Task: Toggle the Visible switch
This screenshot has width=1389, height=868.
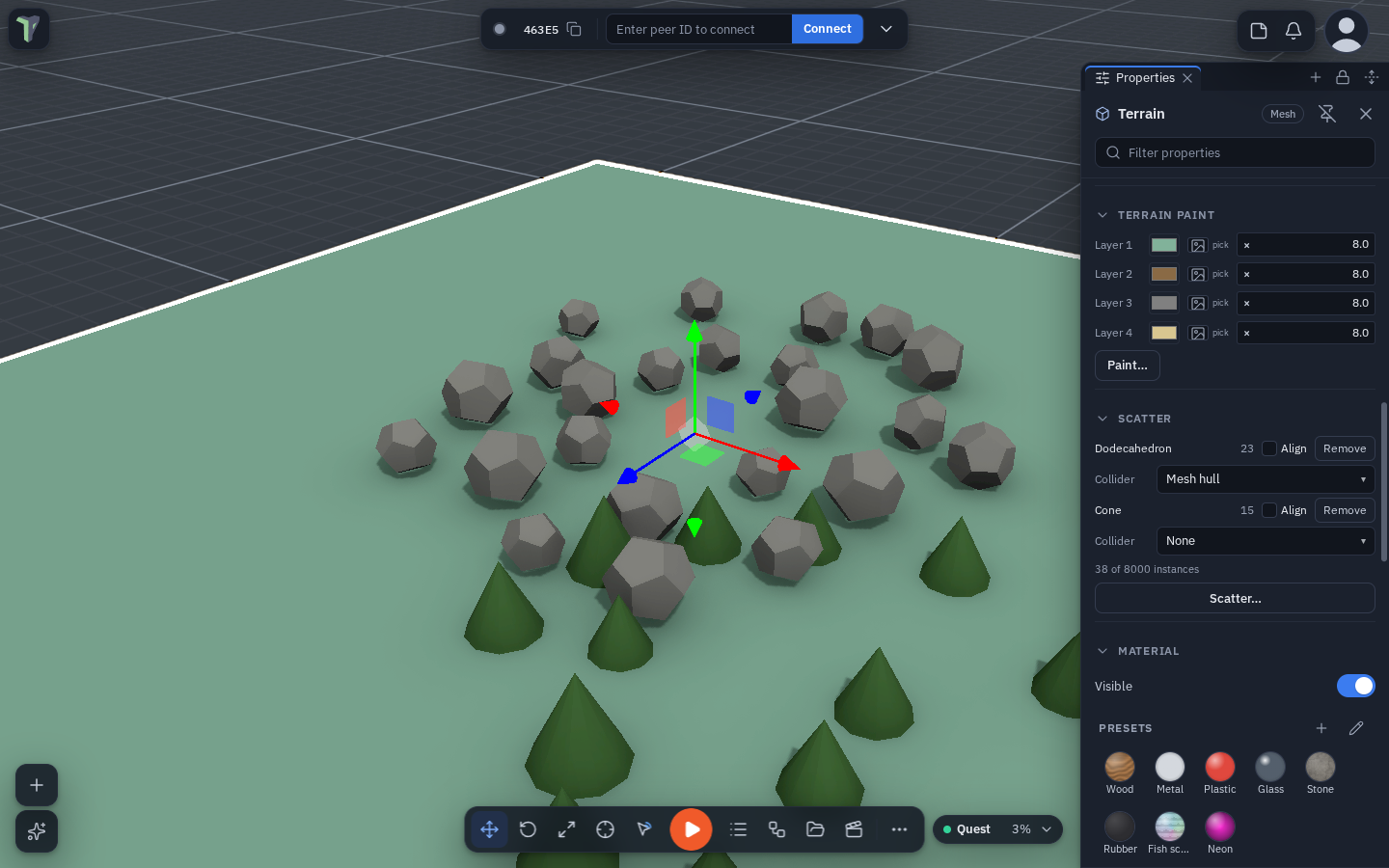Action: click(1356, 686)
